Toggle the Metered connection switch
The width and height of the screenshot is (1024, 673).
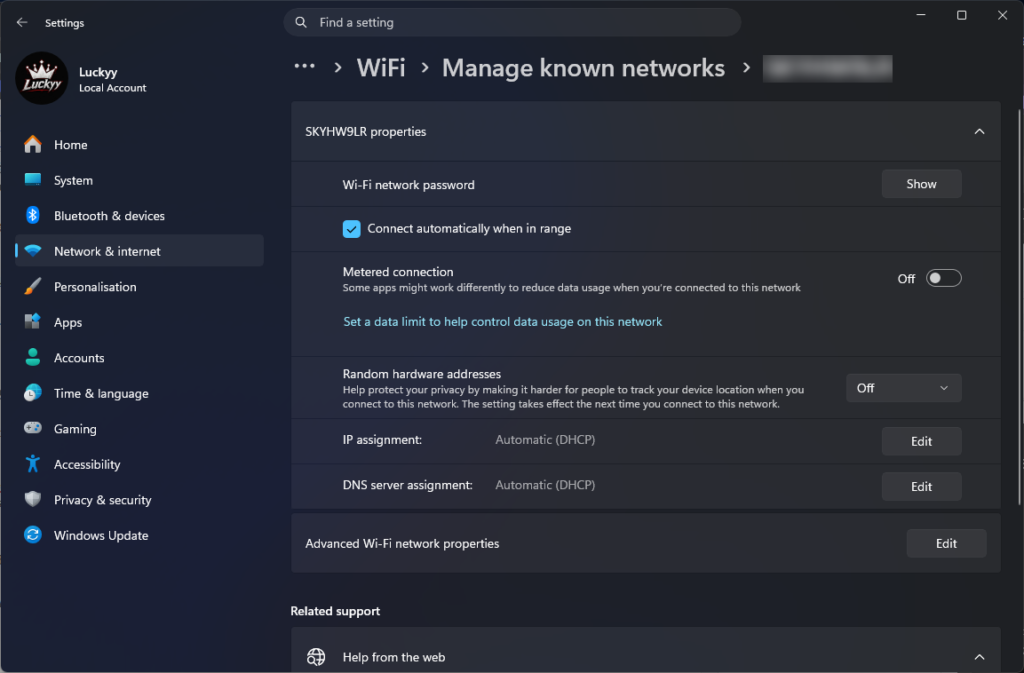(x=943, y=279)
